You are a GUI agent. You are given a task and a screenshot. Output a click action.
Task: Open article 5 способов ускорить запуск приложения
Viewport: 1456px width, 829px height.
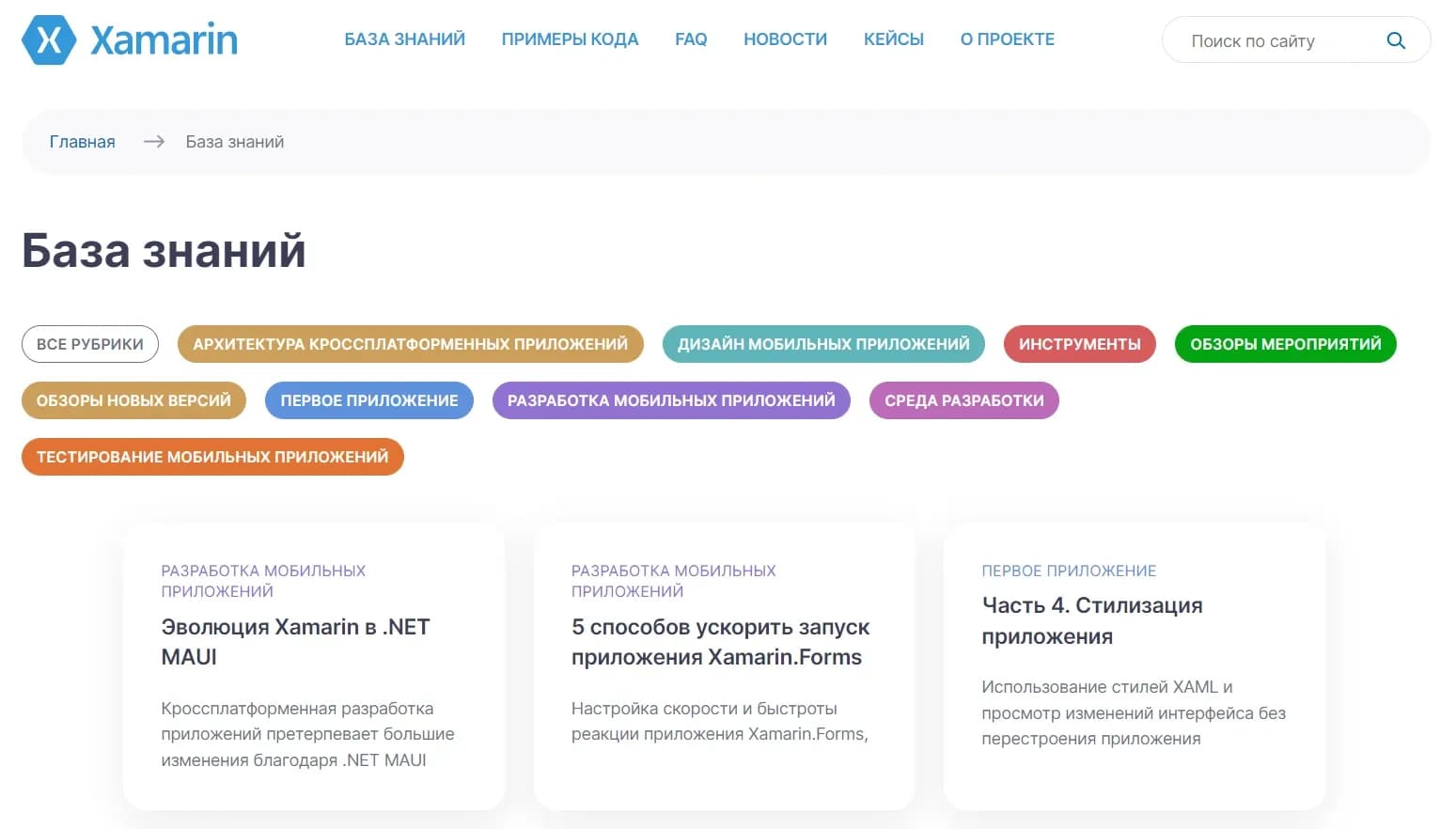pos(720,642)
